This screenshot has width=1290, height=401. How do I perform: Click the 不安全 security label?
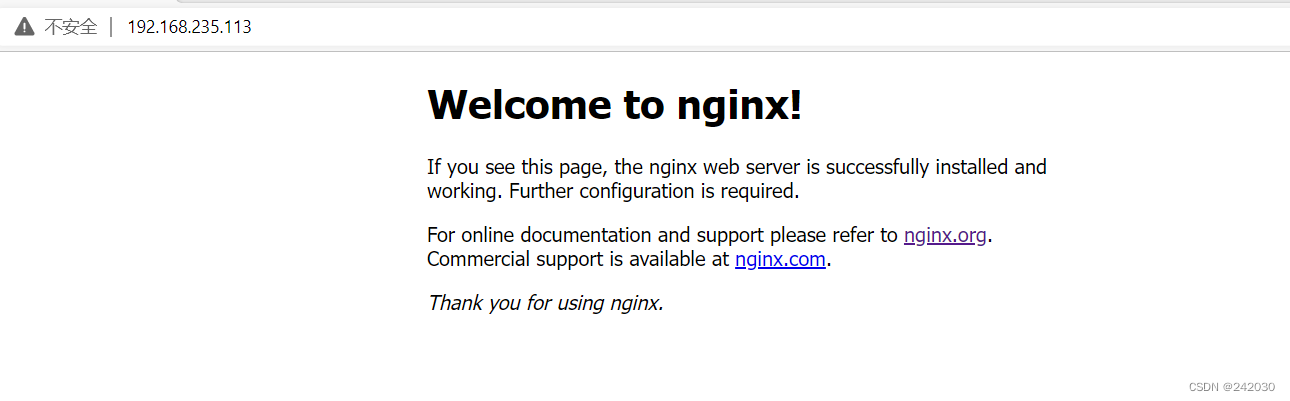pyautogui.click(x=71, y=27)
